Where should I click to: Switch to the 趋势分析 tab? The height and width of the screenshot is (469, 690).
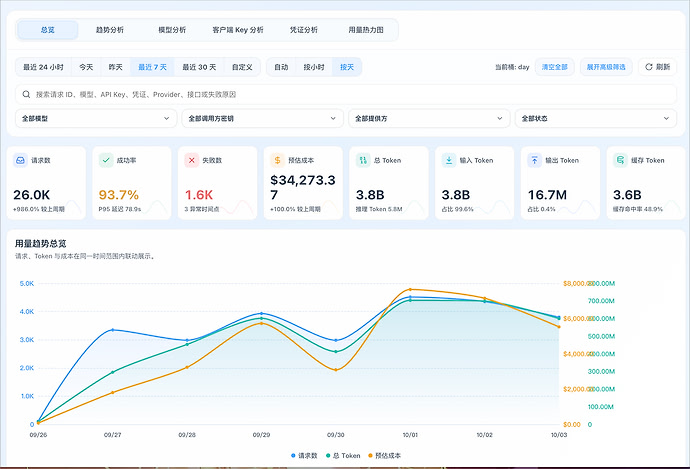pos(110,30)
